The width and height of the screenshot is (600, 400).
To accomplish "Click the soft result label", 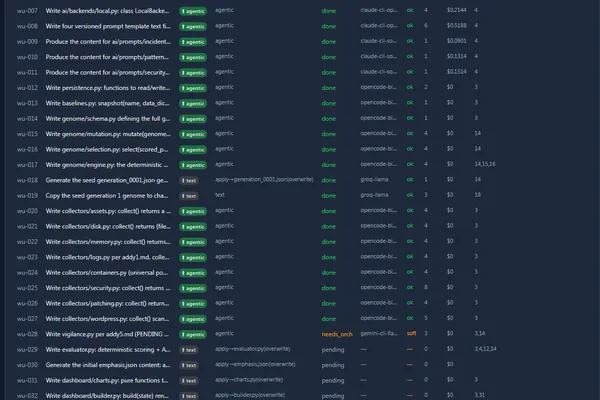I will pyautogui.click(x=411, y=333).
